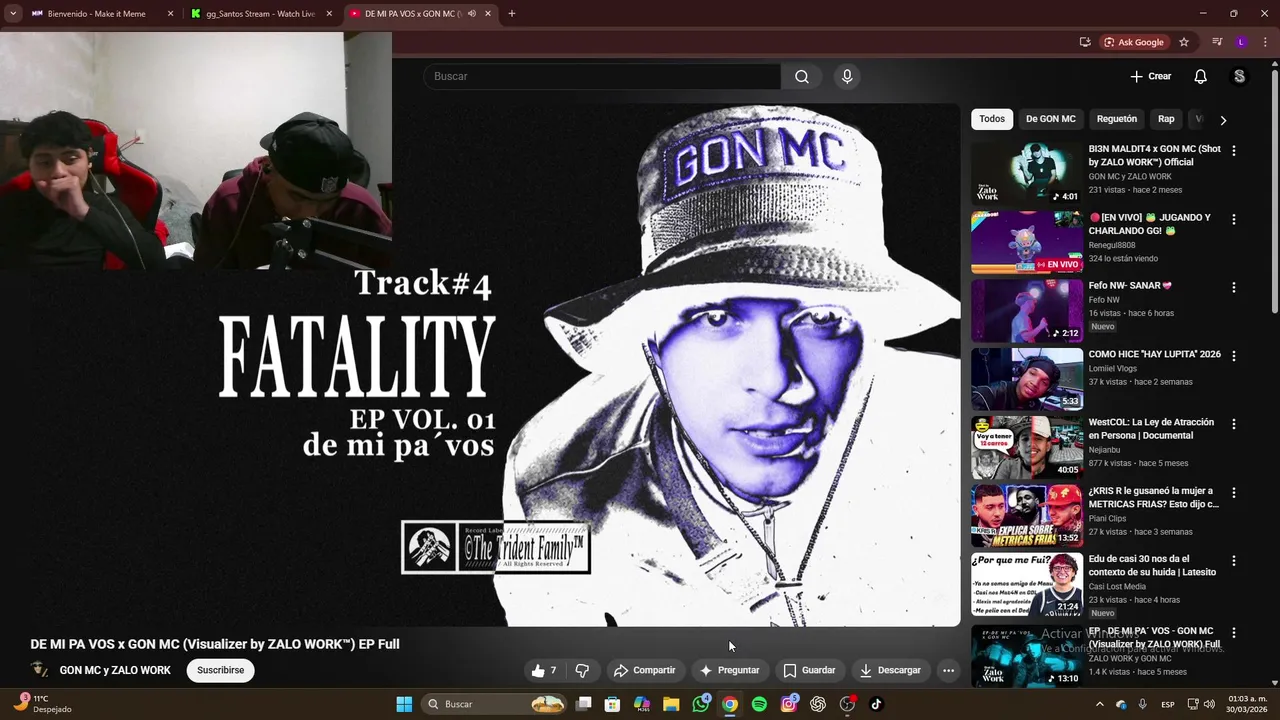Open WhatsApp from the taskbar
The height and width of the screenshot is (720, 1280).
click(x=700, y=704)
